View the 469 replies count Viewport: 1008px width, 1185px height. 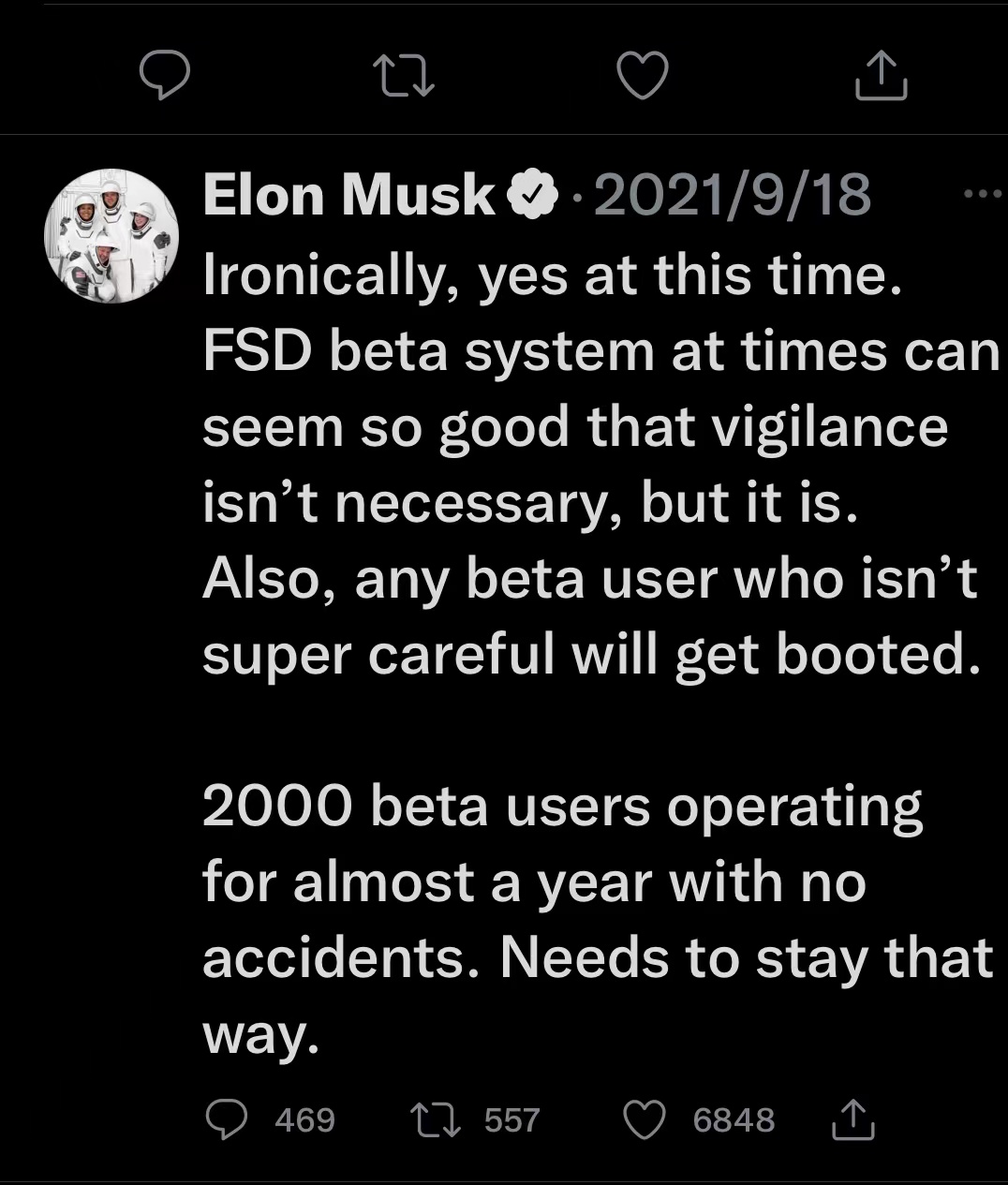(x=305, y=1119)
